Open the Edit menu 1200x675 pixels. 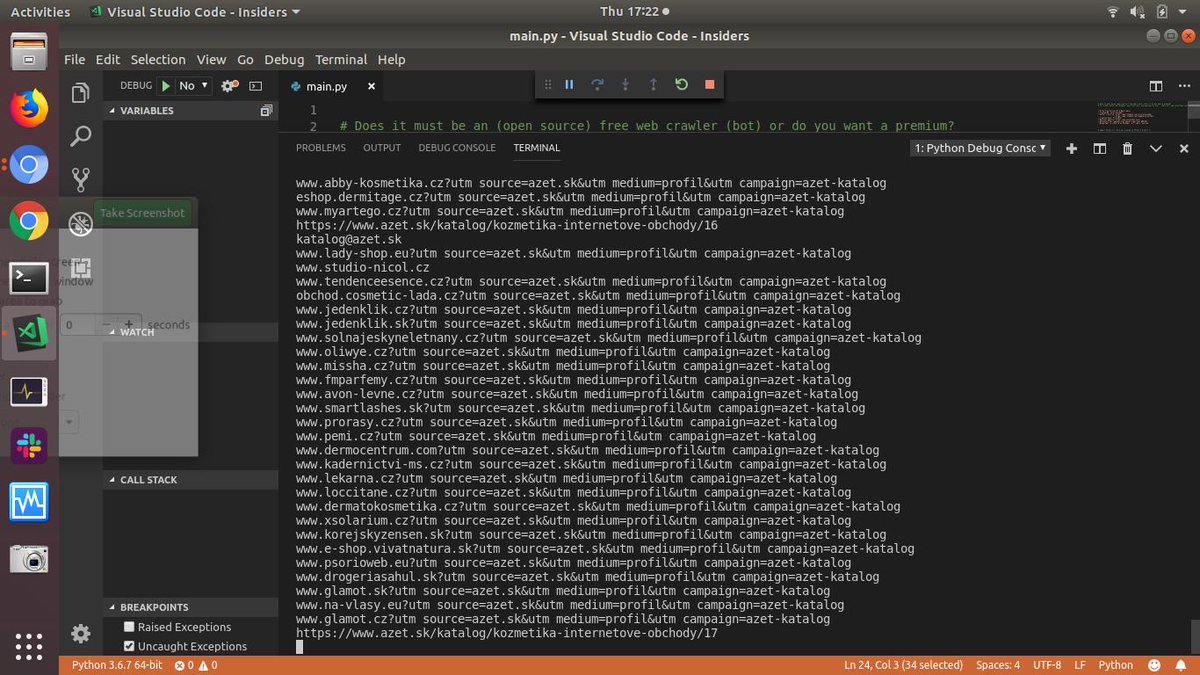pyautogui.click(x=108, y=60)
